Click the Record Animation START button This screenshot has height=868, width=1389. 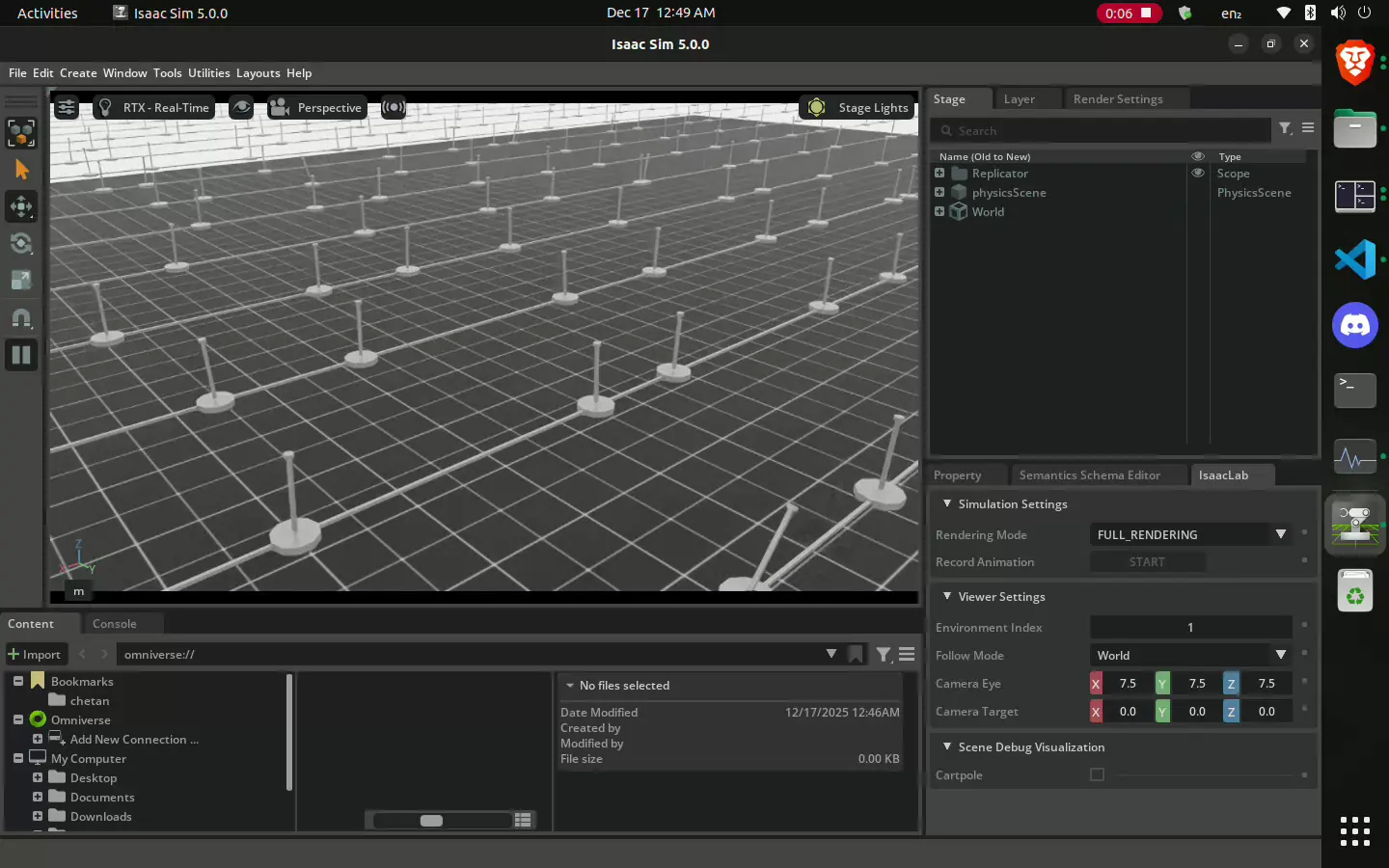[1147, 562]
